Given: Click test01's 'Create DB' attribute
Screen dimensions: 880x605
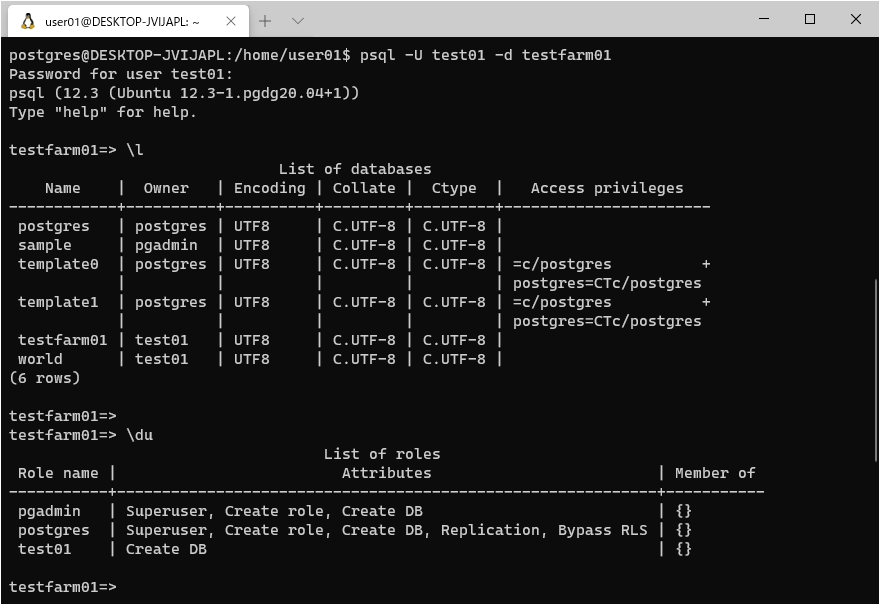Looking at the screenshot, I should pos(166,549).
